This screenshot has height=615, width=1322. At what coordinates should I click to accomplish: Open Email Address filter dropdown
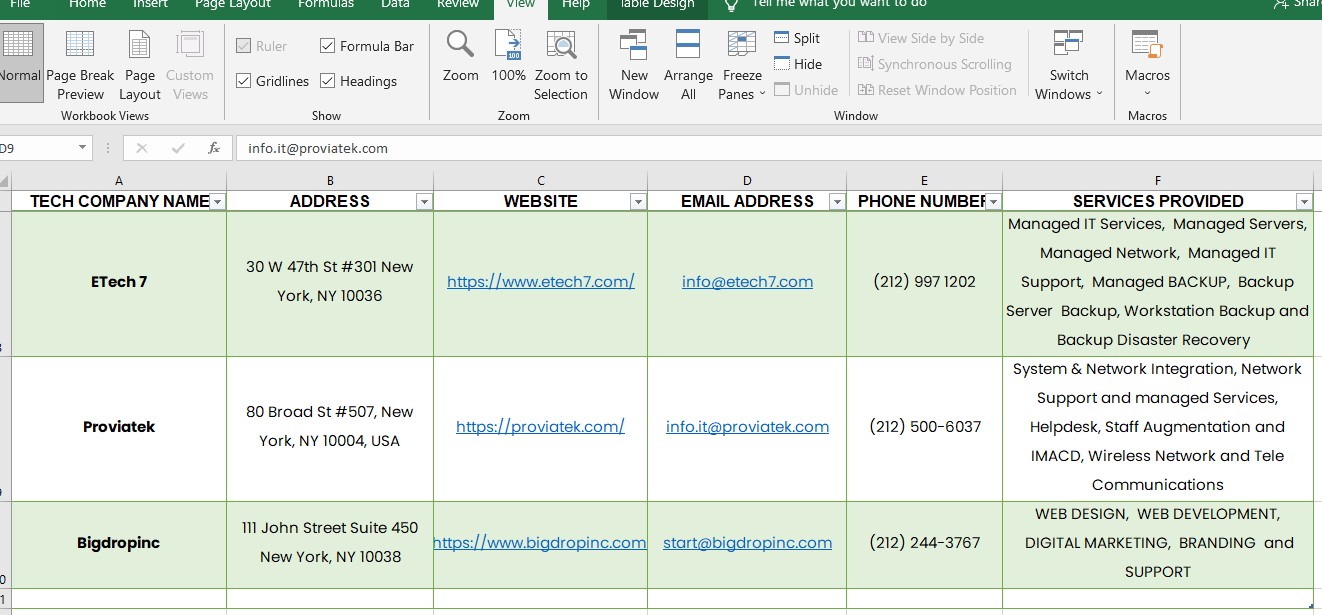coord(837,202)
